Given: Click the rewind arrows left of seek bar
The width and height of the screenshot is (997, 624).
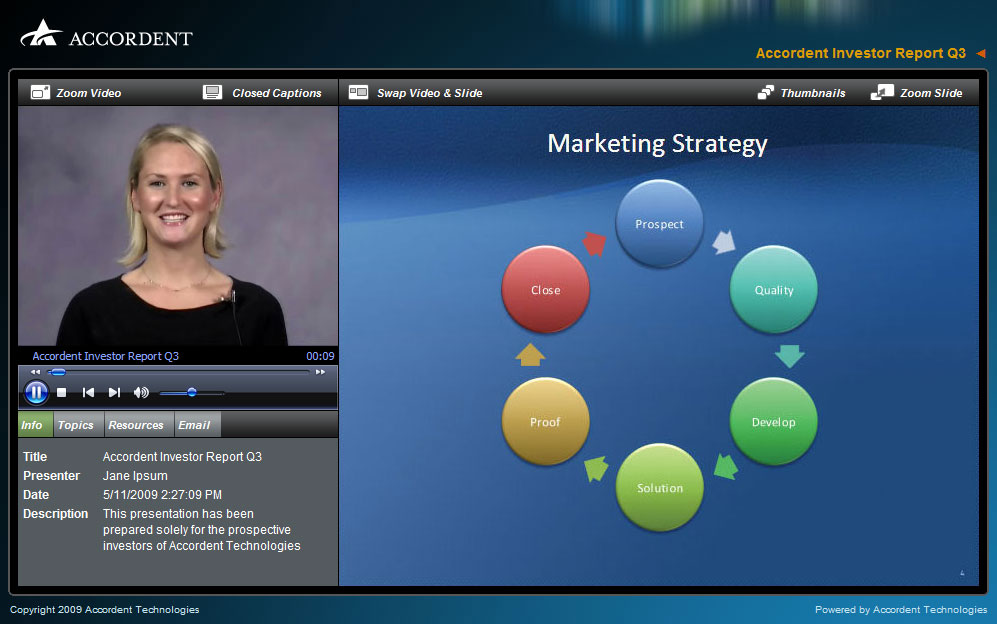Looking at the screenshot, I should pyautogui.click(x=35, y=371).
